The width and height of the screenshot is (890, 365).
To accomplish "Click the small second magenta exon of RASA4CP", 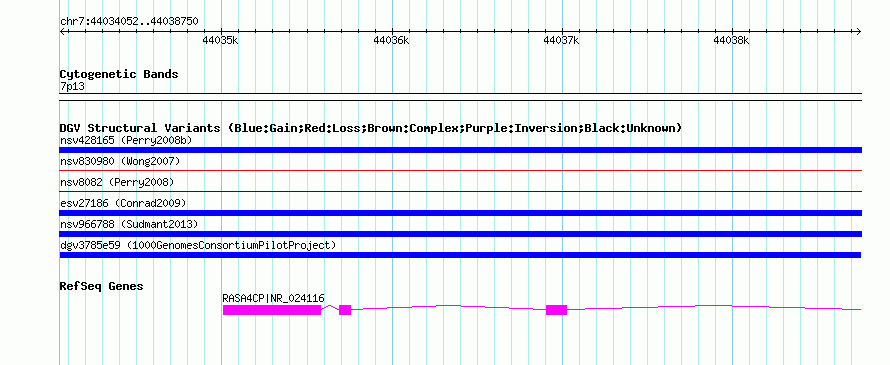I will click(x=345, y=310).
